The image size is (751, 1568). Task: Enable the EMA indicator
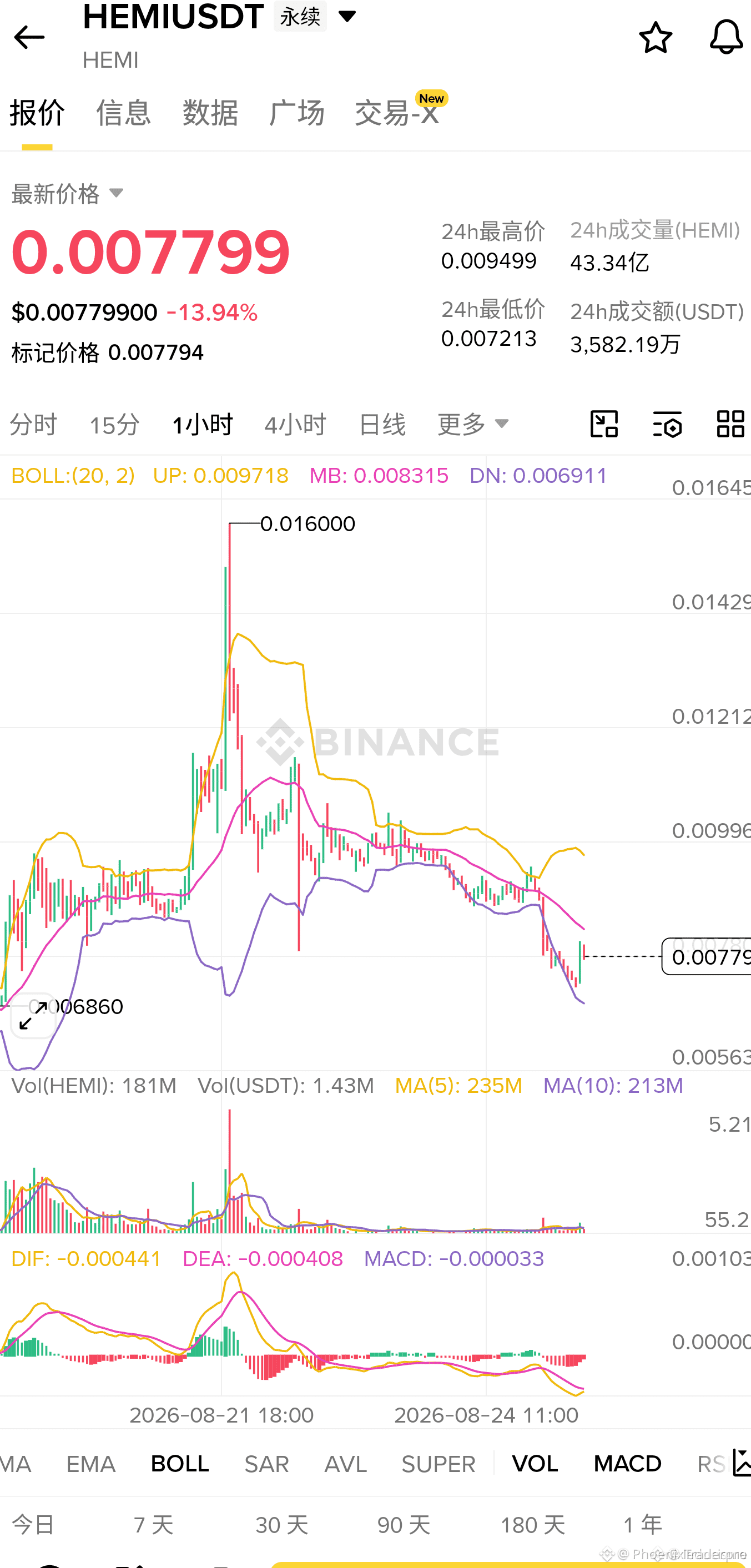click(90, 1463)
